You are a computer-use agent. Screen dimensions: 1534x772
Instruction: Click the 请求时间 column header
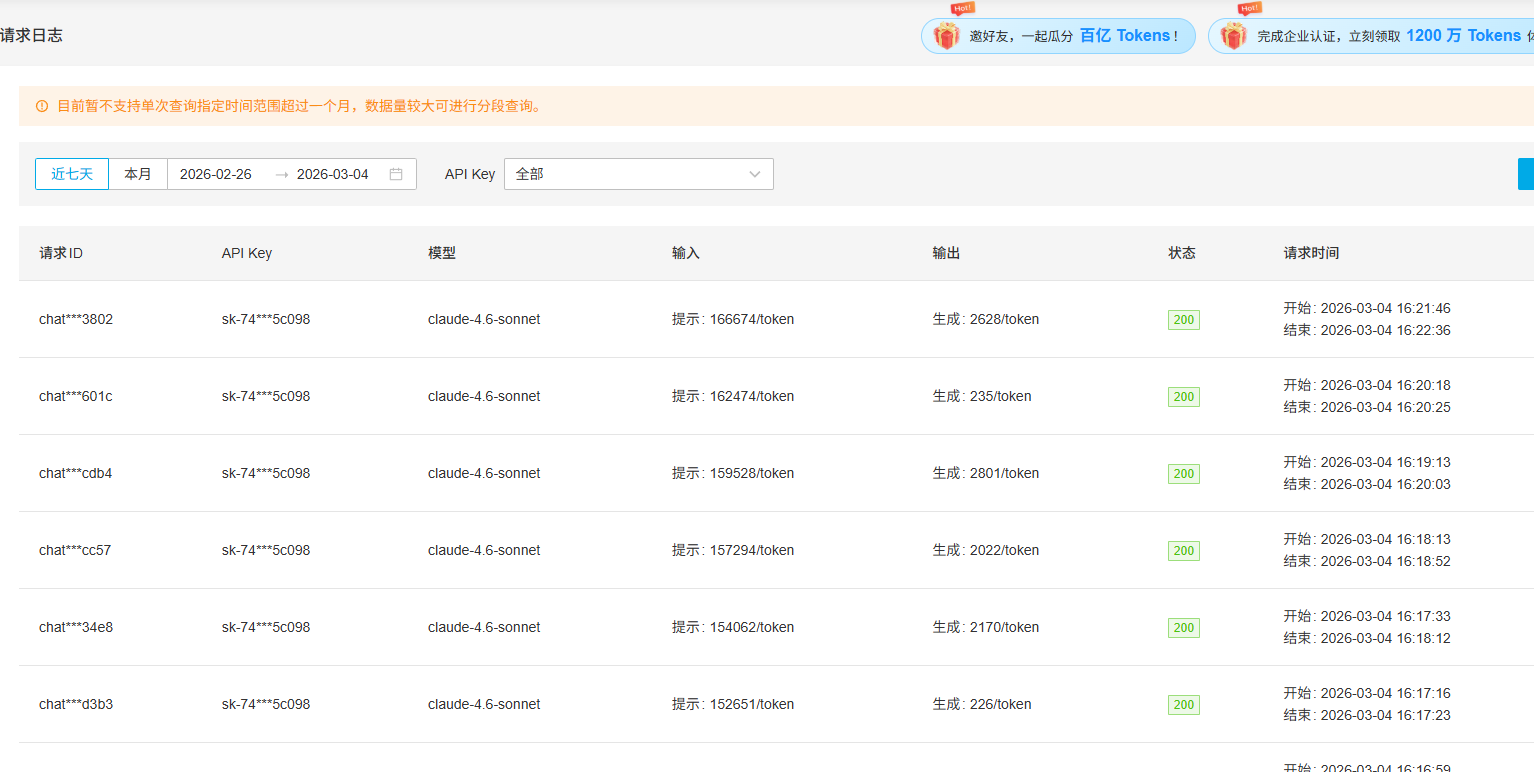point(1311,253)
